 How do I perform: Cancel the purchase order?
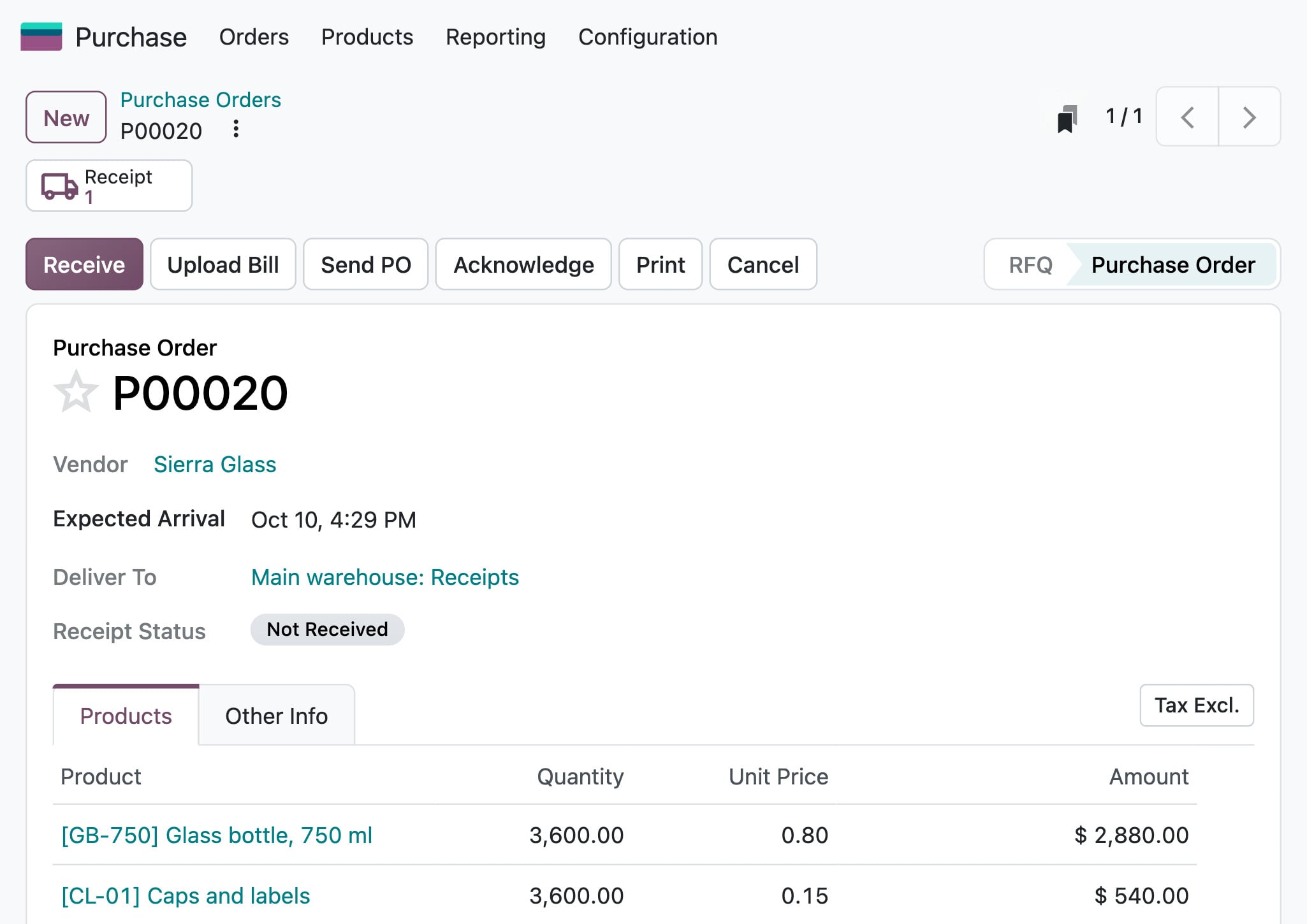coord(763,264)
